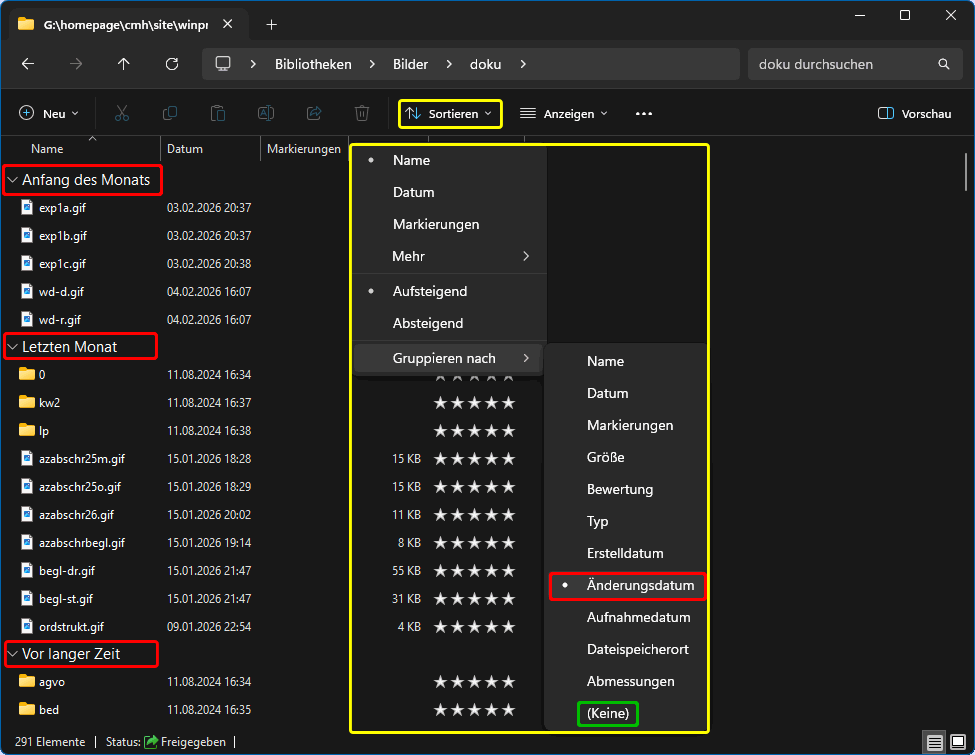Go up one folder with Up arrow
975x755 pixels.
124,64
